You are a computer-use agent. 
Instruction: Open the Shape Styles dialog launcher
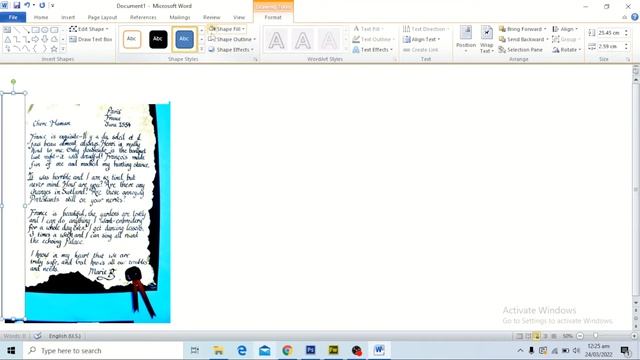pyautogui.click(x=256, y=60)
